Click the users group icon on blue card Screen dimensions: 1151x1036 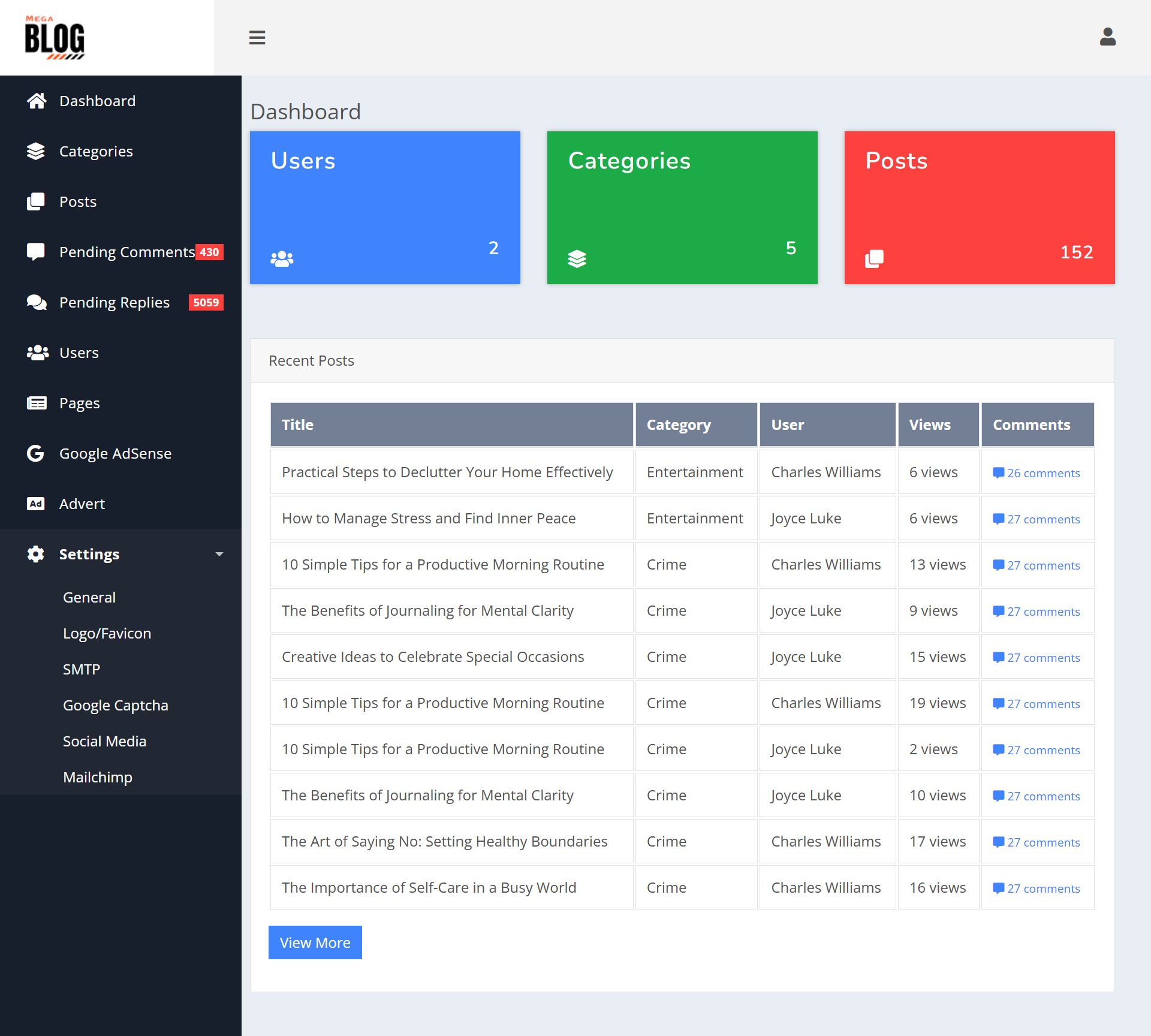[x=282, y=259]
